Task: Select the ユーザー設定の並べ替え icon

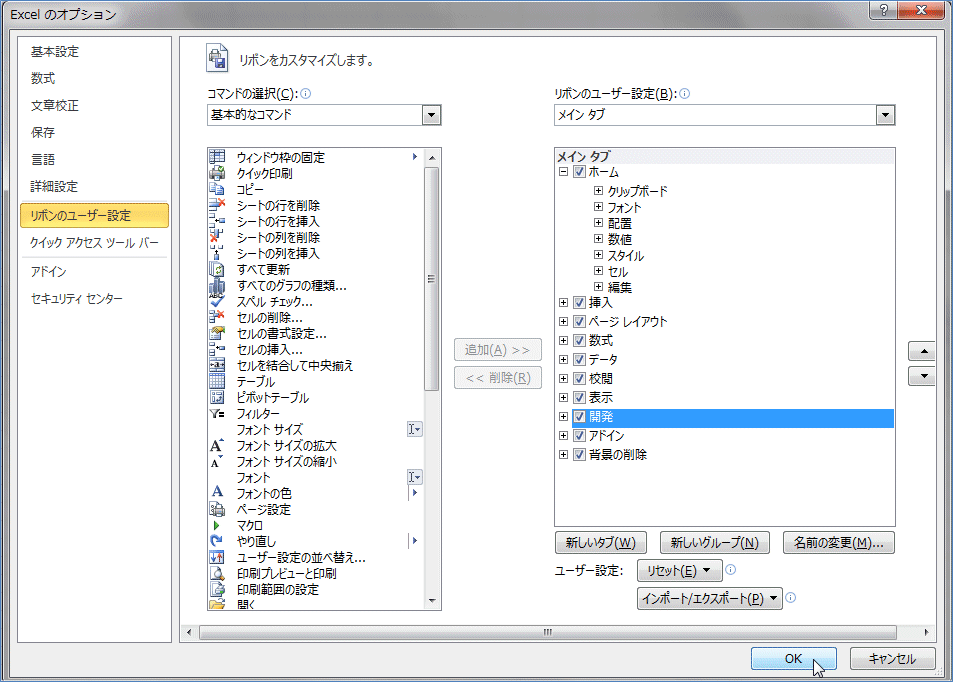Action: point(217,557)
